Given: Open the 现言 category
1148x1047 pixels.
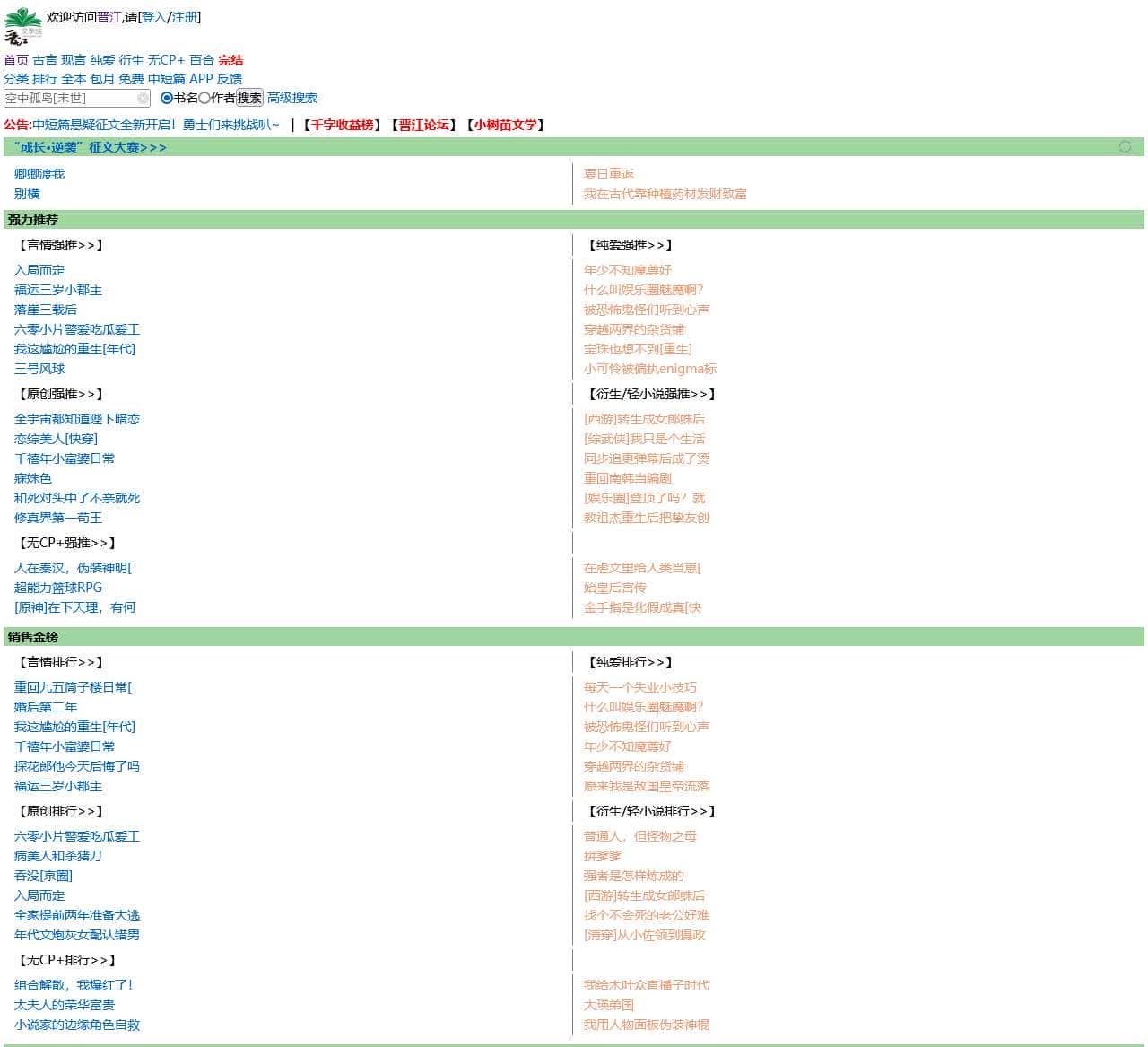Looking at the screenshot, I should (x=74, y=60).
